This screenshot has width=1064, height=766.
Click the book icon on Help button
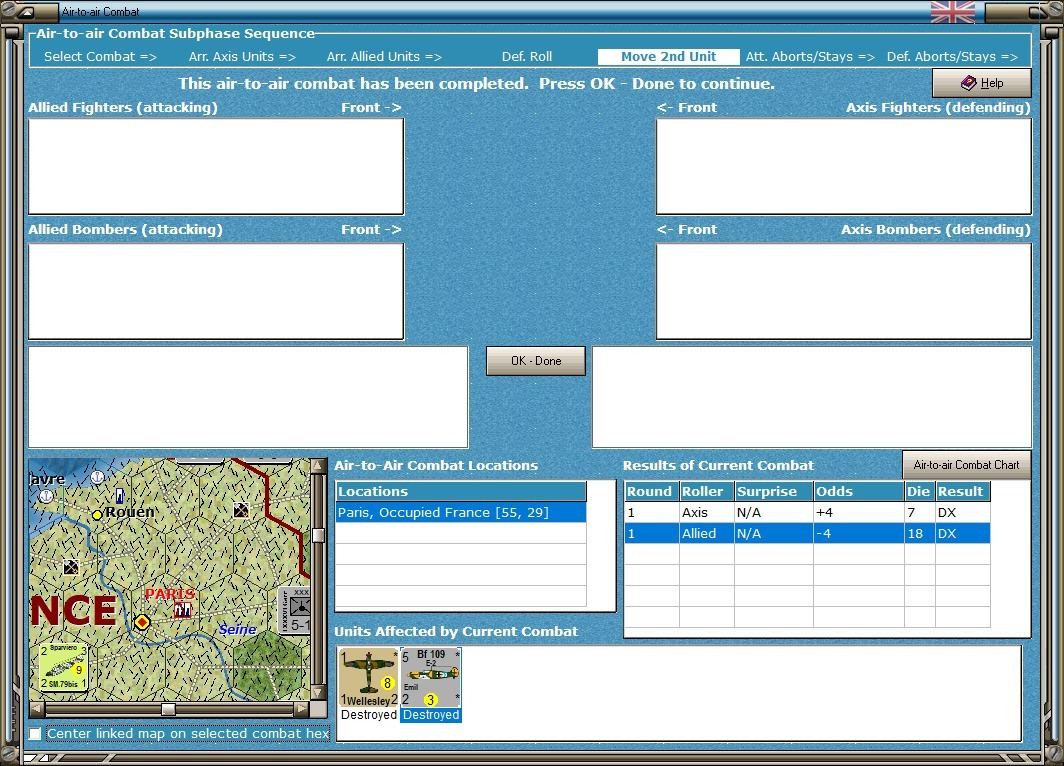(x=968, y=83)
